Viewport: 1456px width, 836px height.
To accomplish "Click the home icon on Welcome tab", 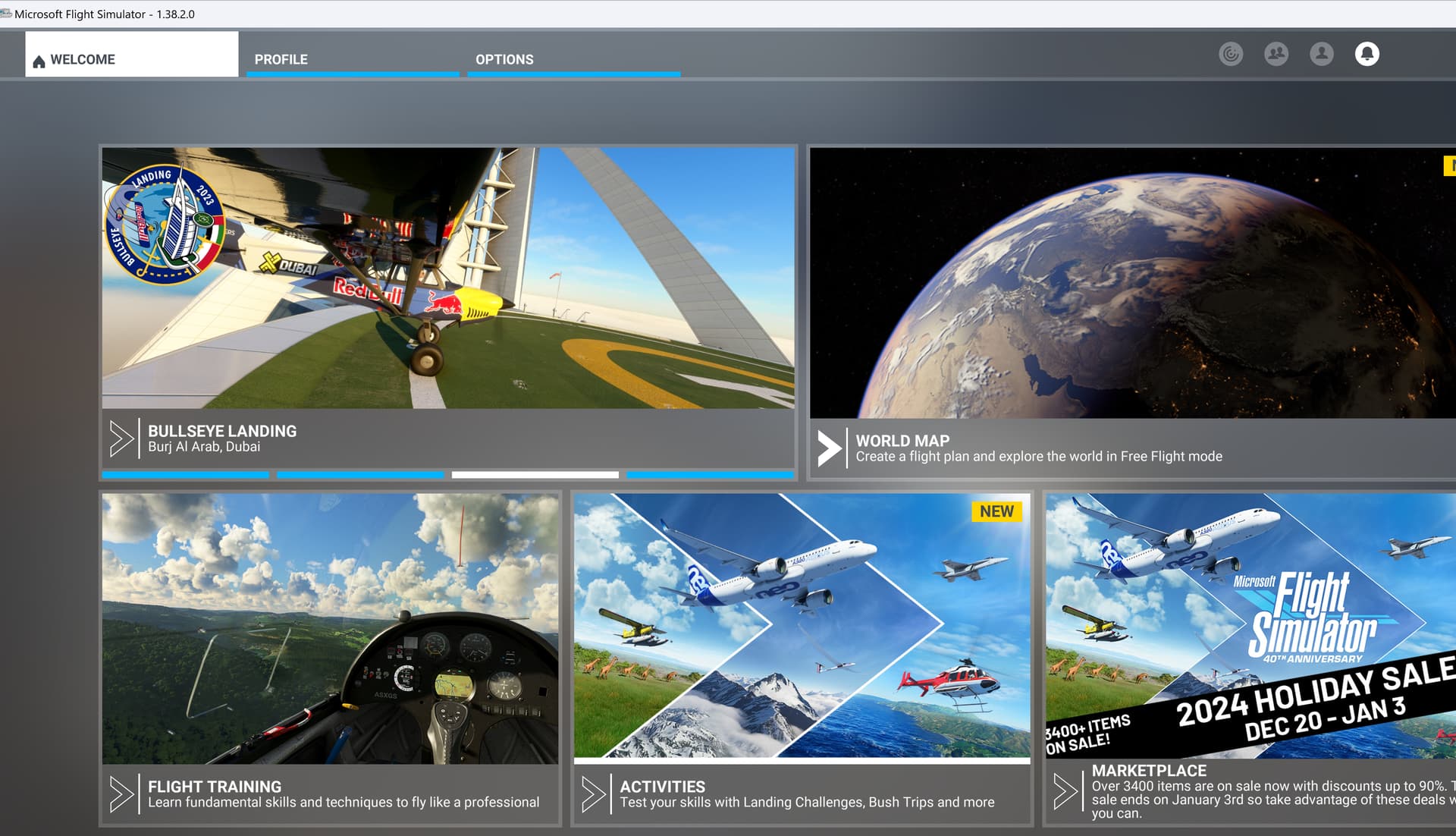I will tap(39, 61).
